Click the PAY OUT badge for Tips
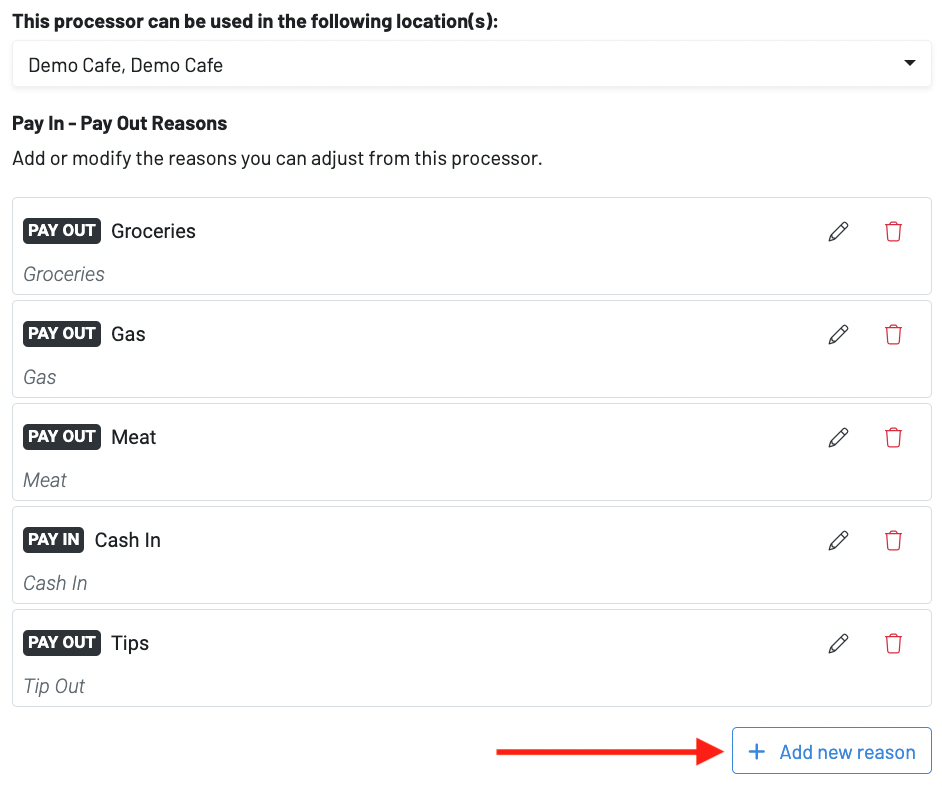942x787 pixels. 62,643
